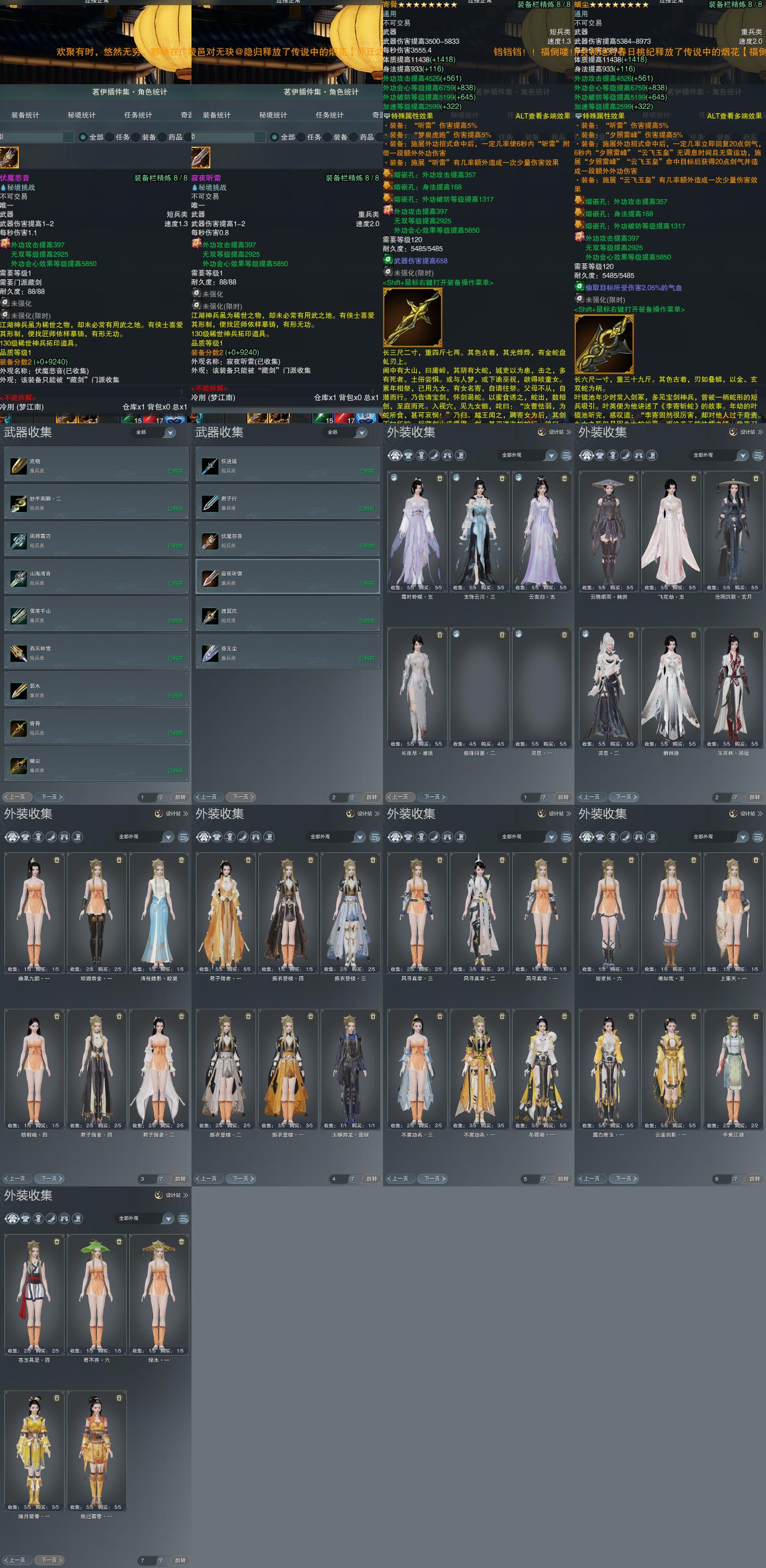Screen dimensions: 766x1568
Task: Switch to 任务统计 tab in 伏魔悲音 panel
Action: tap(138, 115)
